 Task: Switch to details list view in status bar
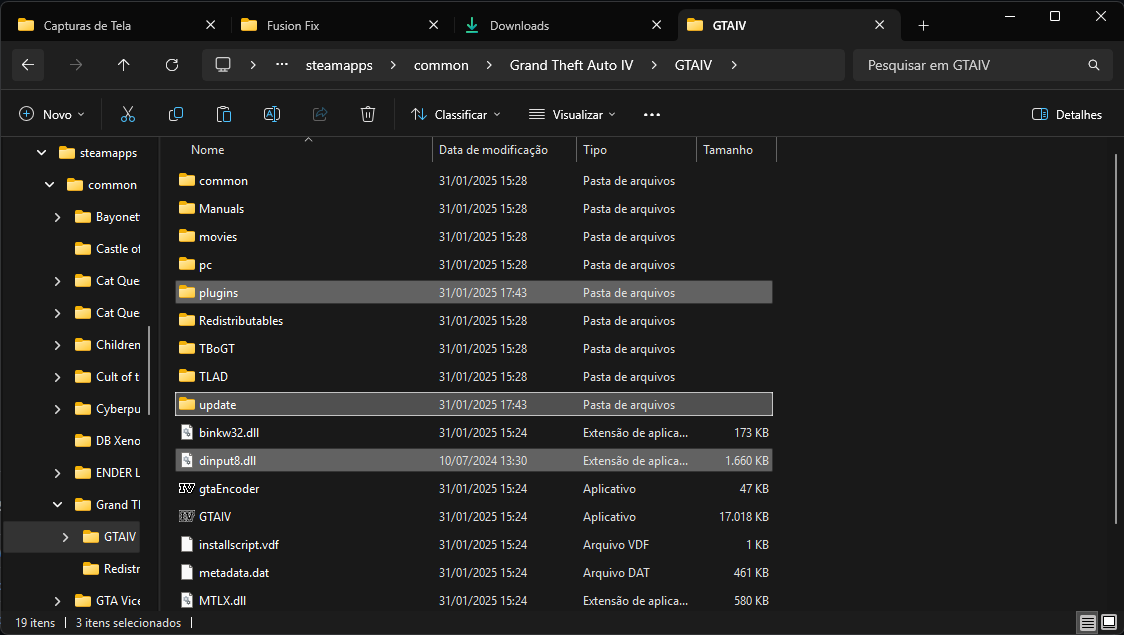pyautogui.click(x=1088, y=623)
